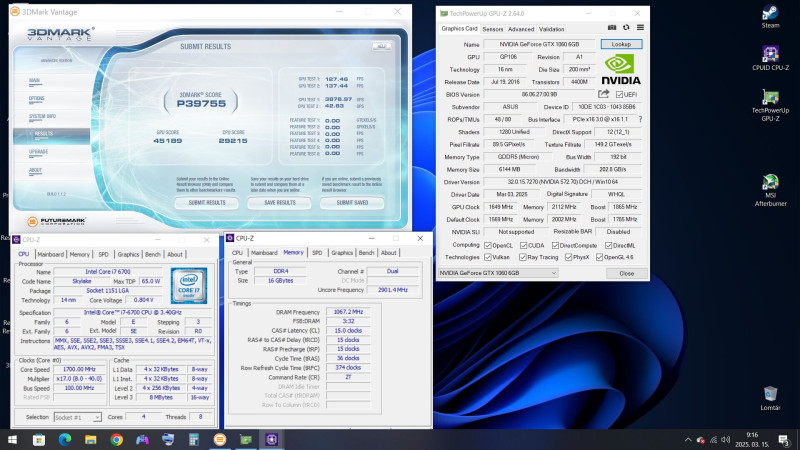Toggle the DirectML checkbox

608,245
